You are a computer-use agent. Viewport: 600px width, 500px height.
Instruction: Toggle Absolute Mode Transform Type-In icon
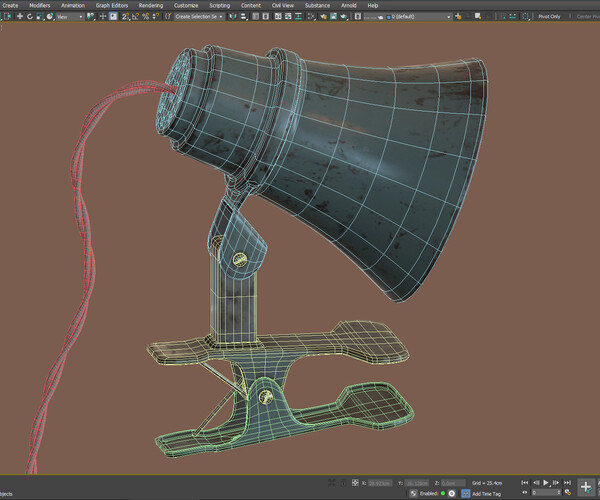[355, 483]
